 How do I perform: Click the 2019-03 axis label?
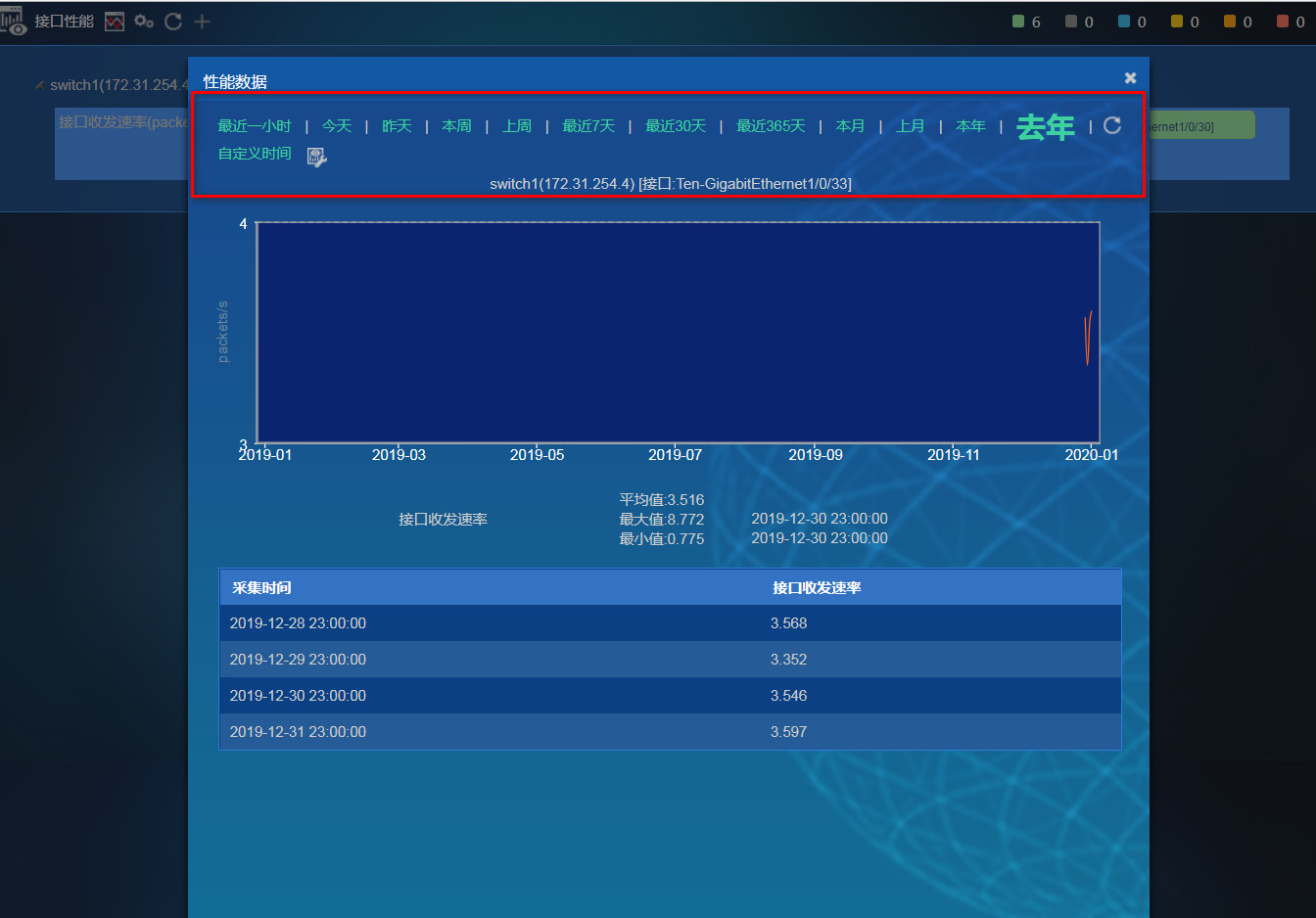(399, 455)
